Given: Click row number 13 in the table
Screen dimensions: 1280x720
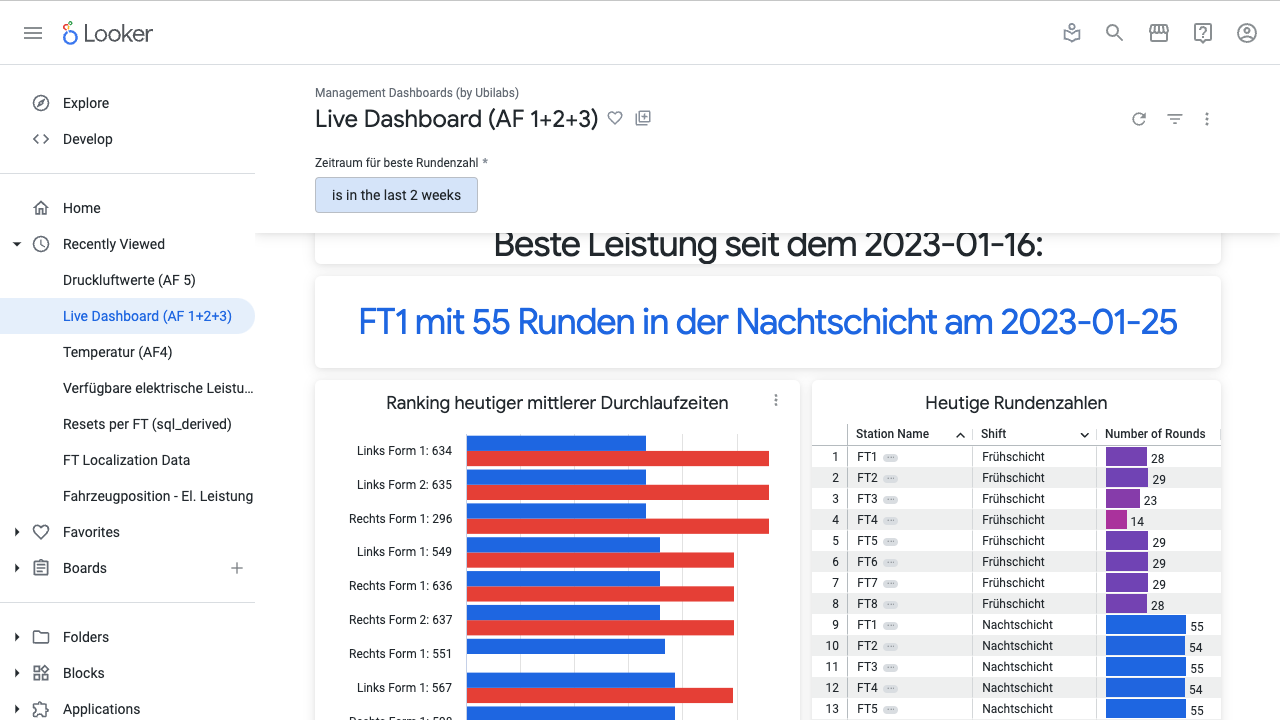Looking at the screenshot, I should point(832,709).
